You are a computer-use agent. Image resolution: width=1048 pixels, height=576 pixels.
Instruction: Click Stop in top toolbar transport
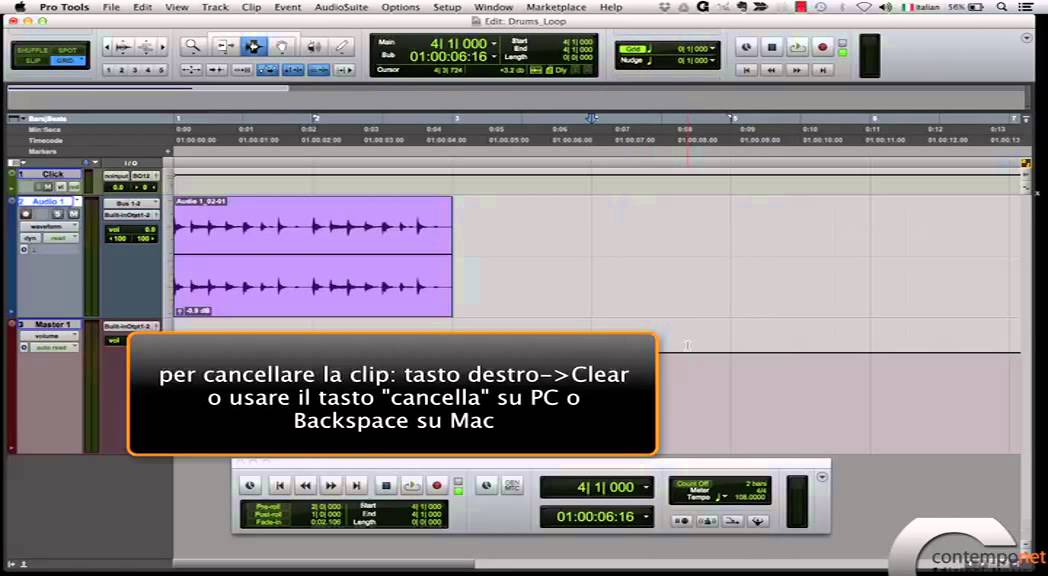[771, 47]
